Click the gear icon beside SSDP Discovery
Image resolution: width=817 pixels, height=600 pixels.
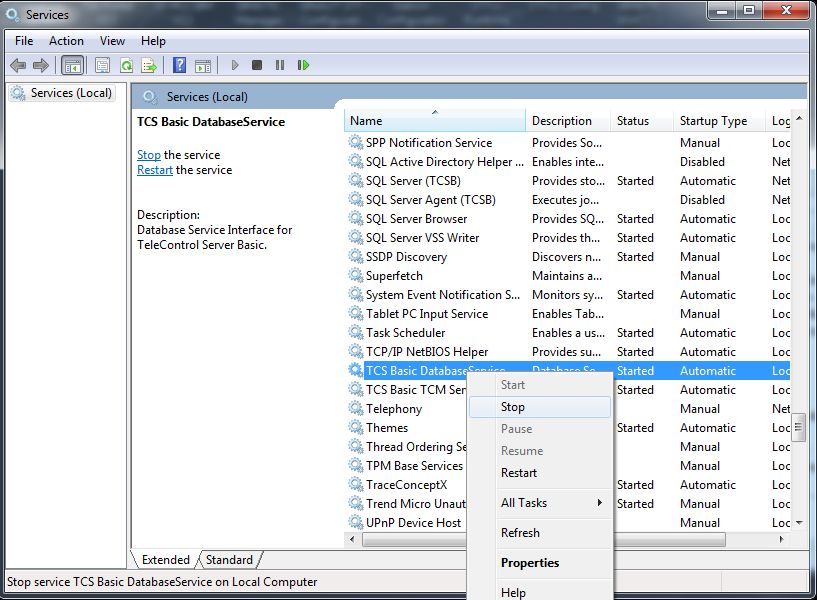[356, 257]
